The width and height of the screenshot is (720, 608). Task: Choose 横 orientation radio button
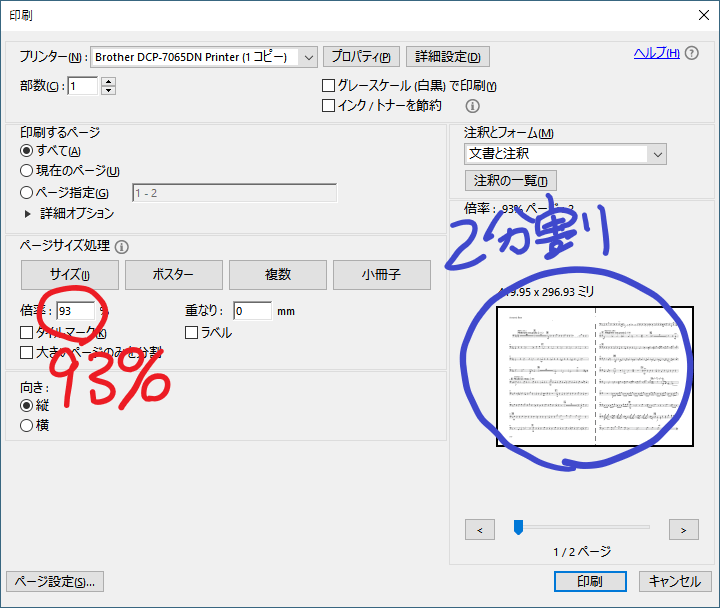(x=27, y=426)
